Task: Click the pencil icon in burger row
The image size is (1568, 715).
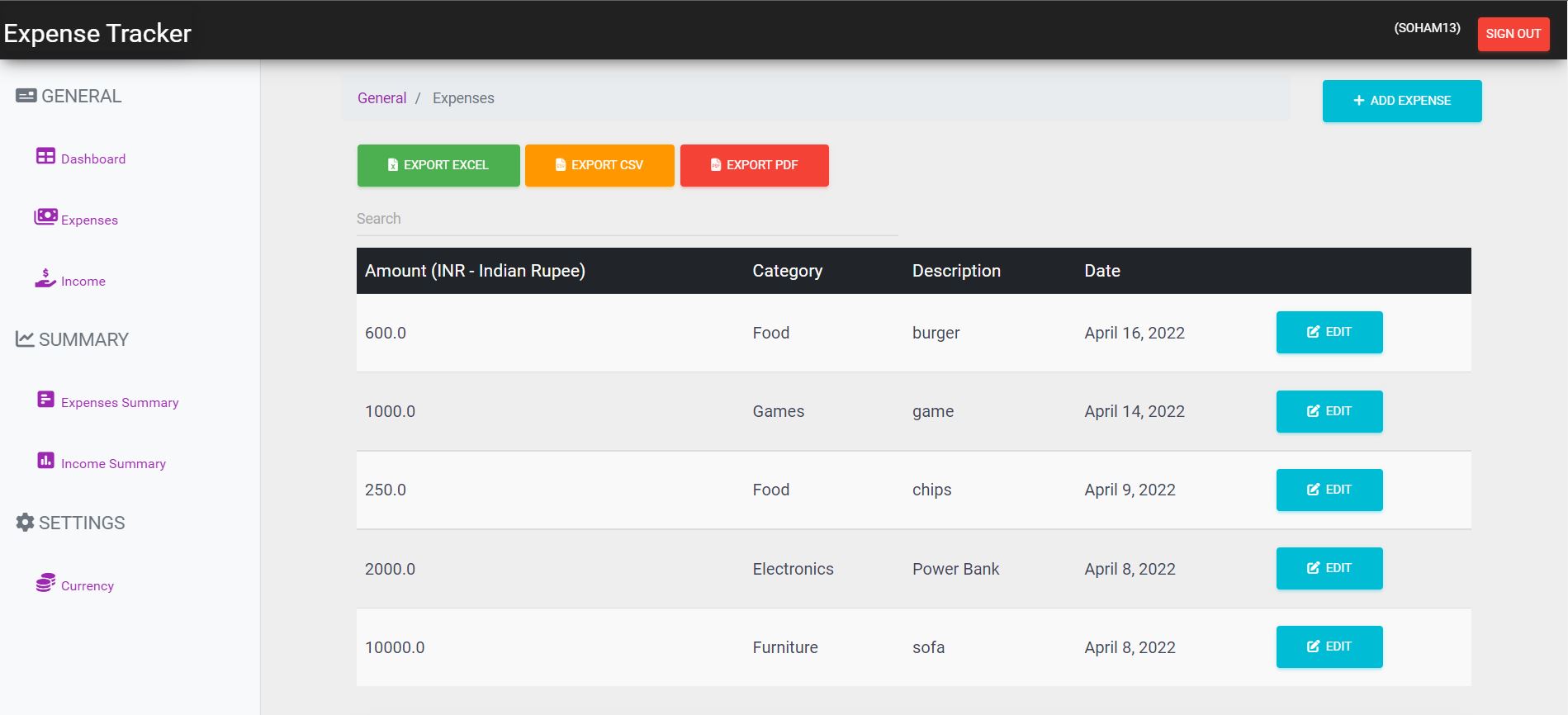Action: pyautogui.click(x=1313, y=332)
